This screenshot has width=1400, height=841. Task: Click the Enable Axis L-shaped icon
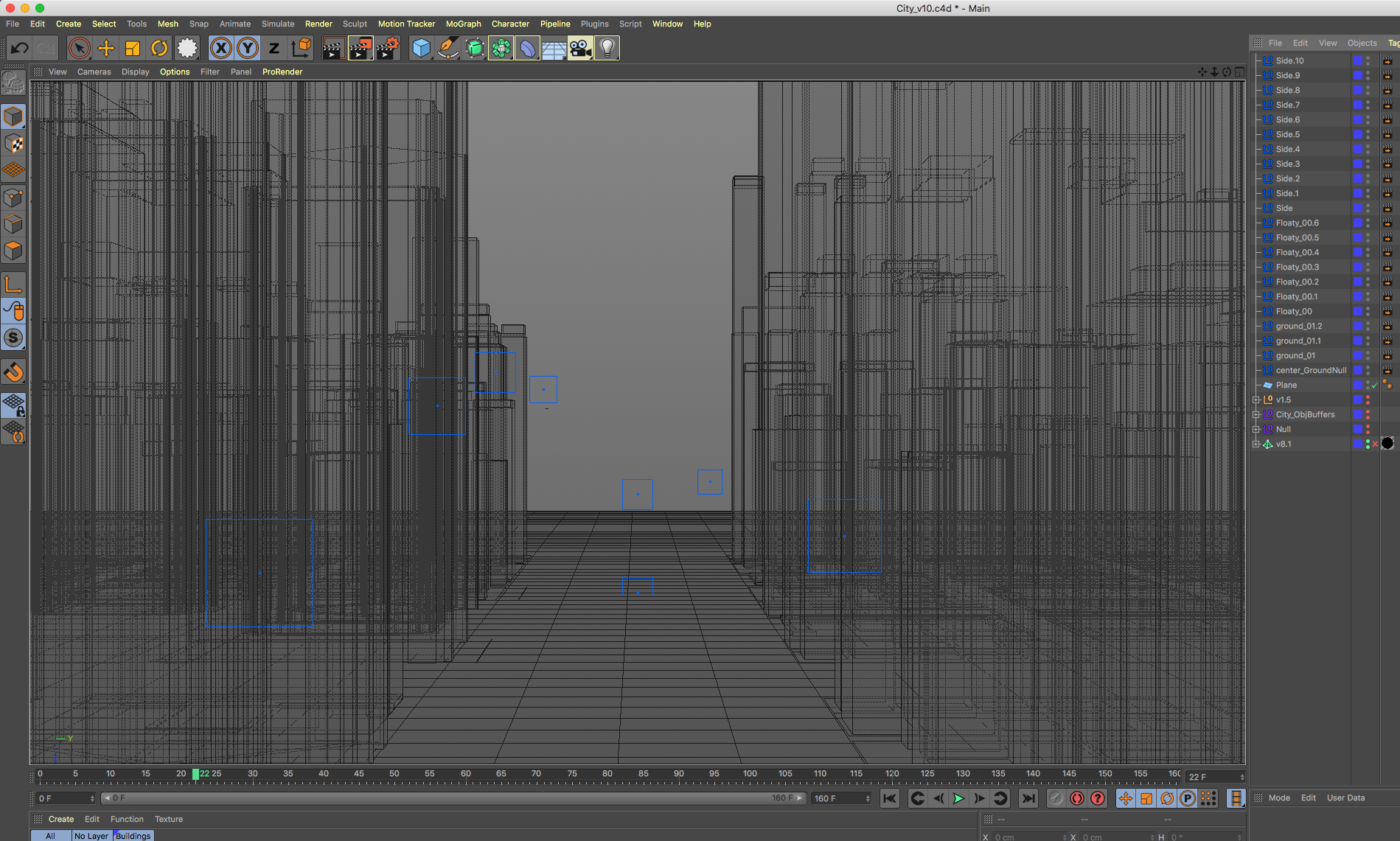click(x=13, y=285)
